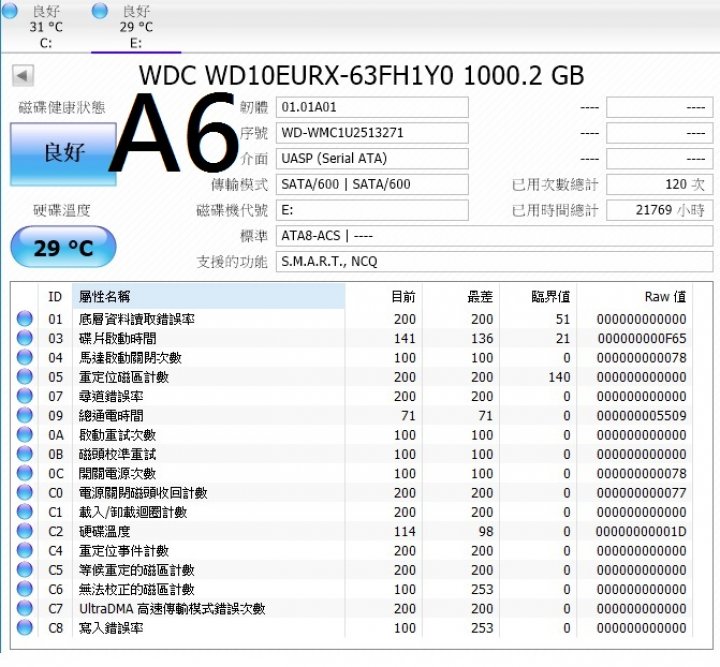720x667 pixels.
Task: Click the 屬性名稱 column header
Action: pyautogui.click(x=208, y=297)
